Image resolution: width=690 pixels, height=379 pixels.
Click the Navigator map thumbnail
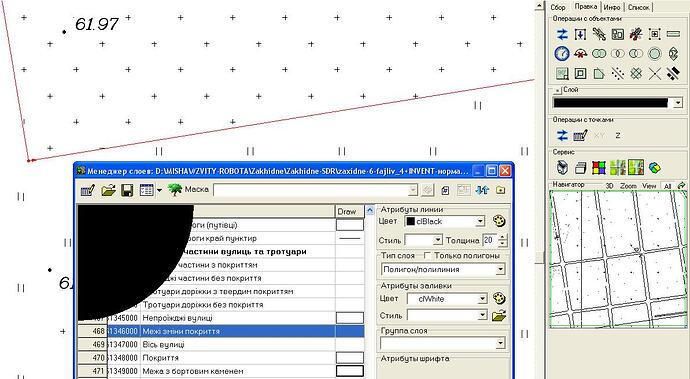coord(618,259)
